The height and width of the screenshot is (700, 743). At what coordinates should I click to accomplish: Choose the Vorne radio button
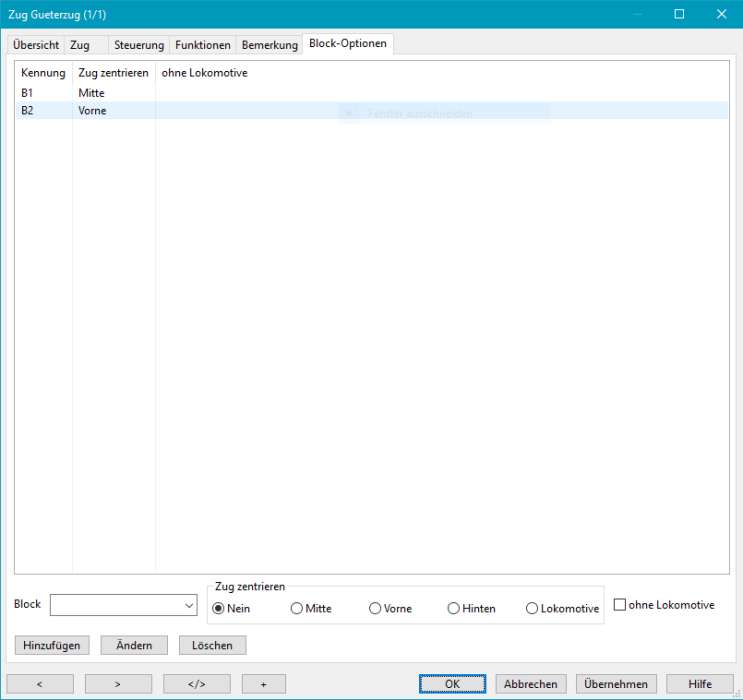pyautogui.click(x=375, y=608)
